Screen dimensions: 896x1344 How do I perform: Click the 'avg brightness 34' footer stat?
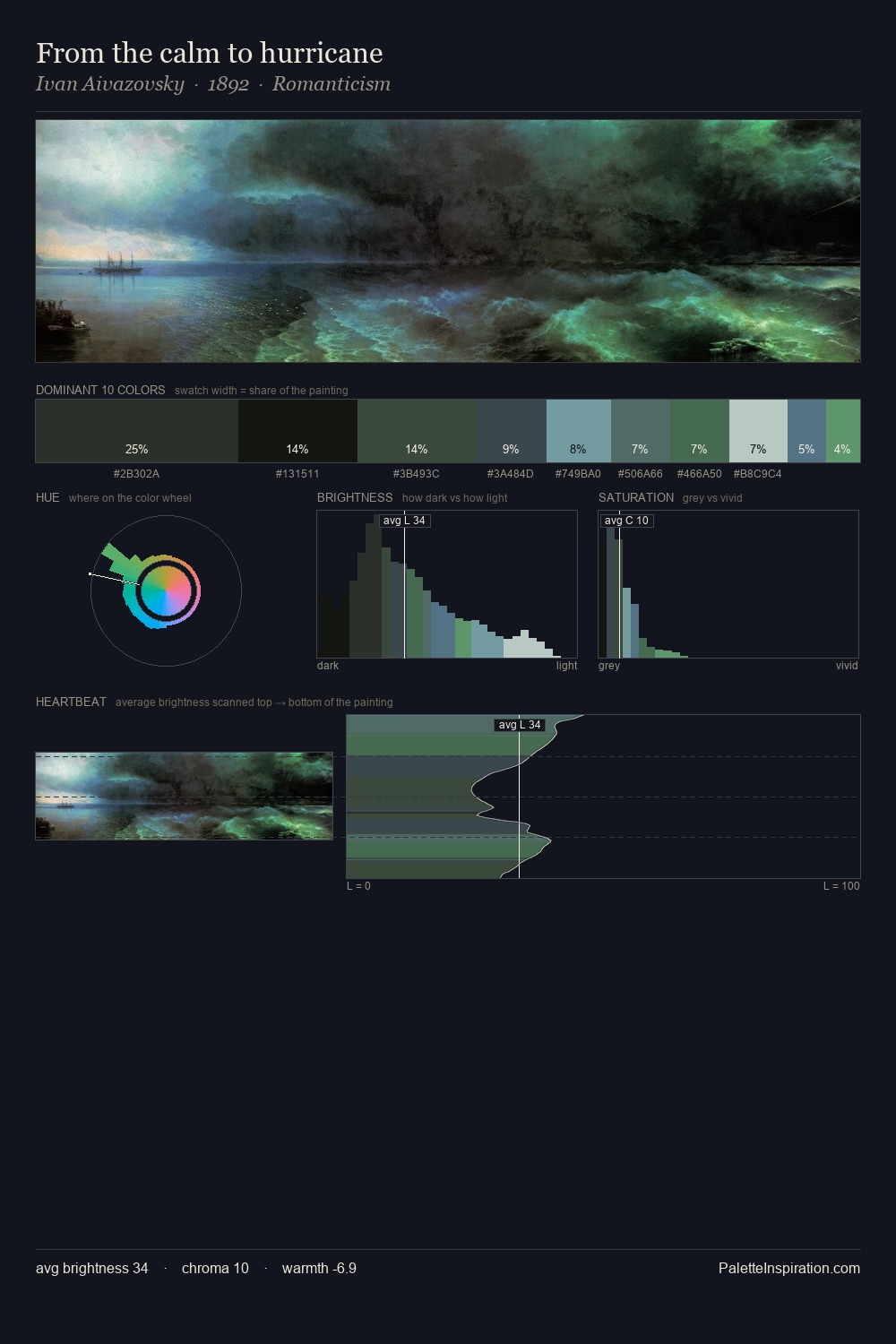92,1268
